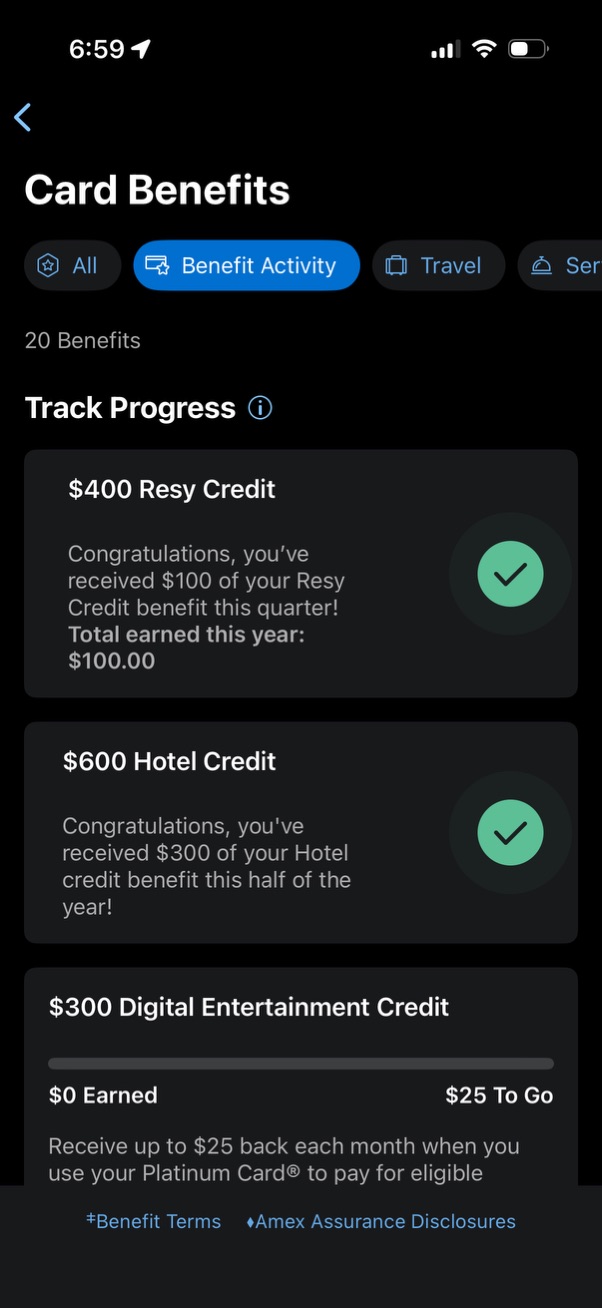View the Amex Assurance Disclosures
This screenshot has height=1308, width=602.
(380, 1221)
